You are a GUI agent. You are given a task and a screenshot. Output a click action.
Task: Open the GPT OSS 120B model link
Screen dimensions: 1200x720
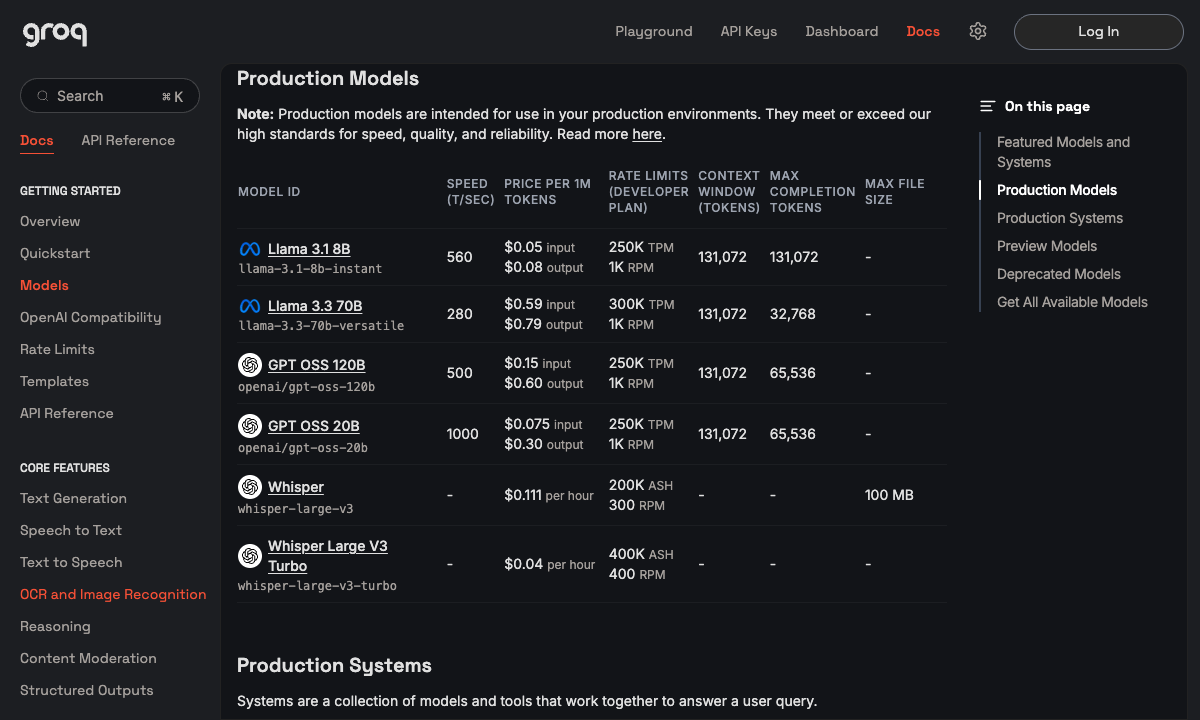point(317,365)
